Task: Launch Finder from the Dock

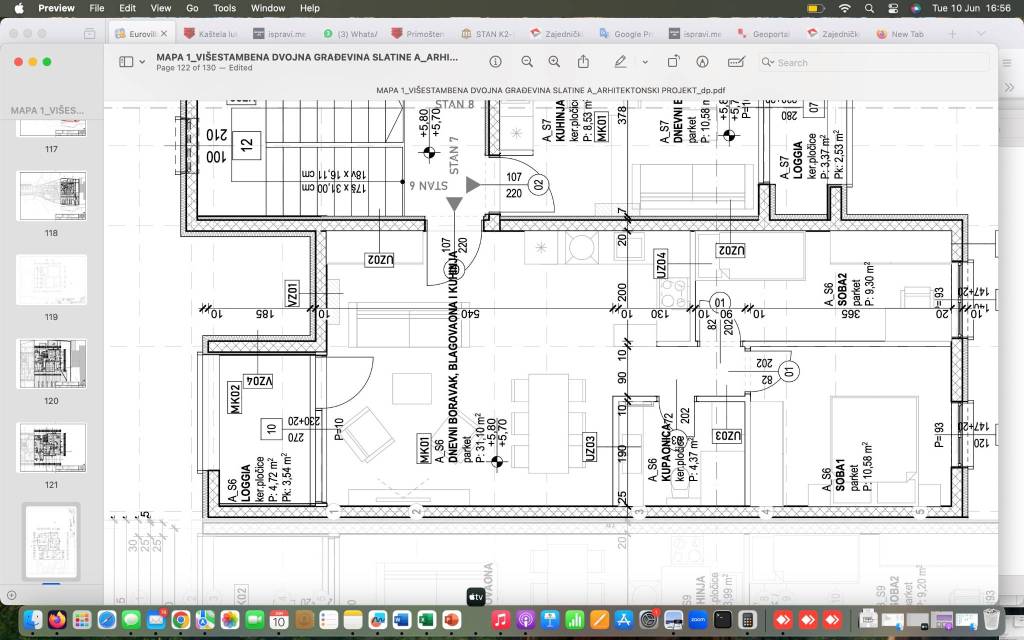Action: tap(33, 620)
